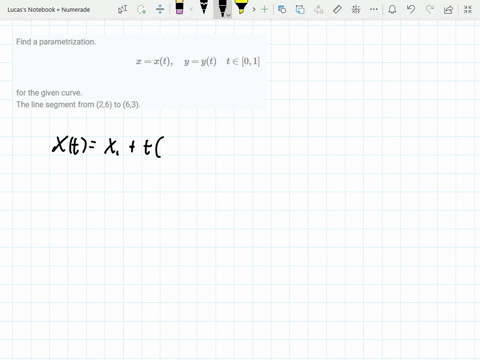Screen dimensions: 480x360
Task: Click the handwritten X(t)= expression
Action: pyautogui.click(x=74, y=145)
